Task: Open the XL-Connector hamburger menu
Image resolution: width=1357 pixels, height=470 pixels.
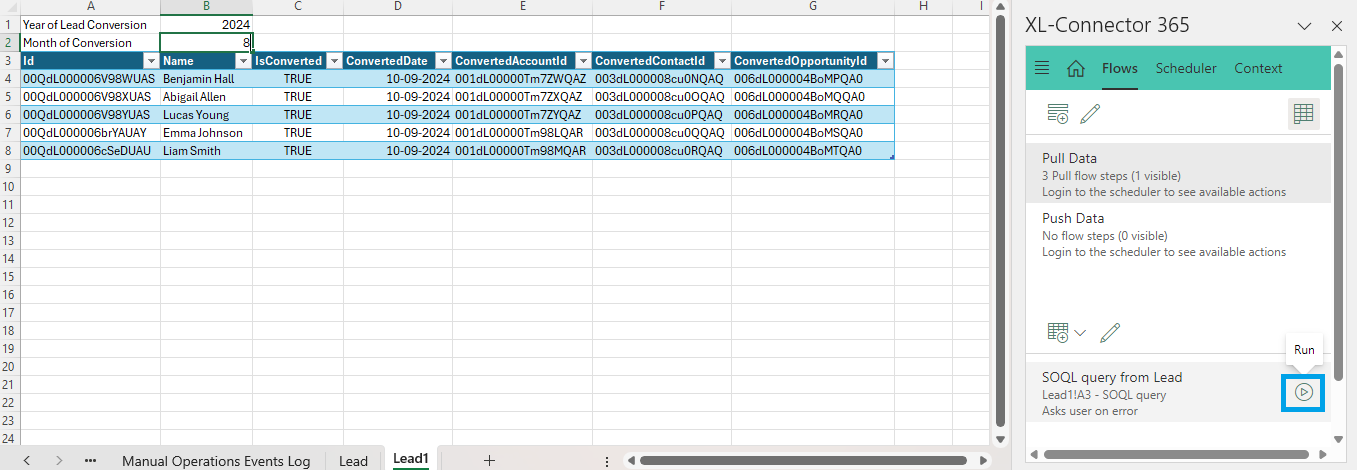Action: pos(1042,69)
